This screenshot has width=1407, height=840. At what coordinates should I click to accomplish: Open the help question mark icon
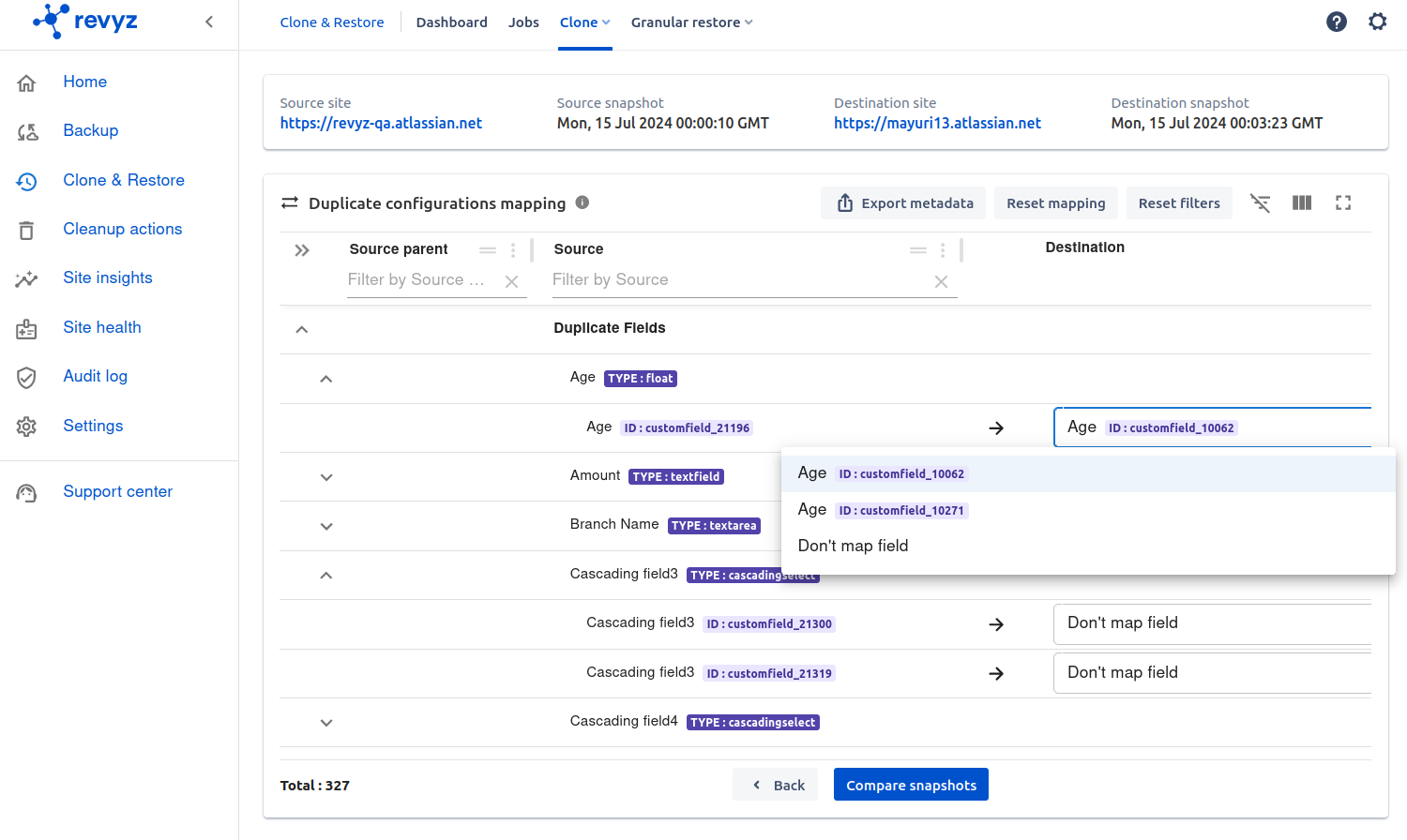1336,22
